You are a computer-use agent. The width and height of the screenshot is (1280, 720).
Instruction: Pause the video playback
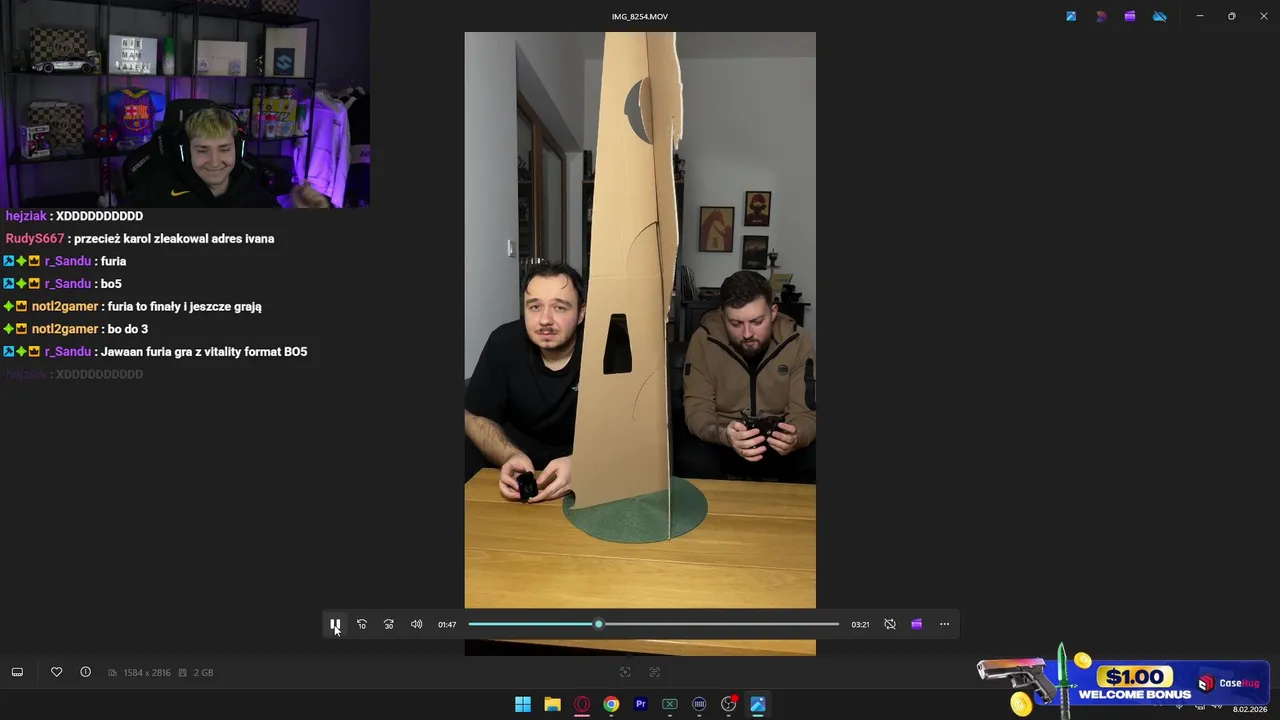pos(335,624)
